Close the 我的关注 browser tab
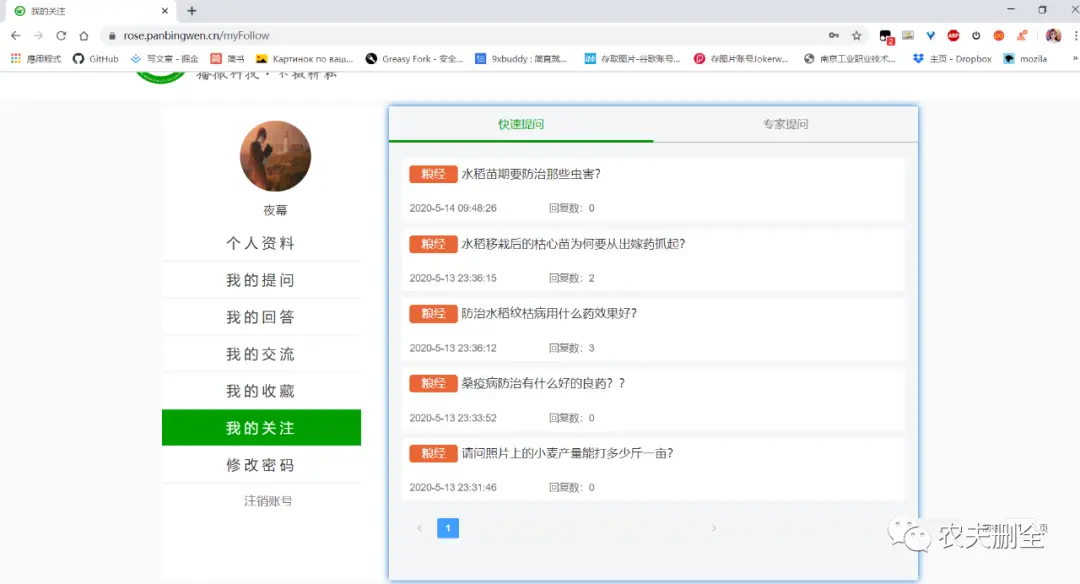The width and height of the screenshot is (1080, 584). click(165, 11)
